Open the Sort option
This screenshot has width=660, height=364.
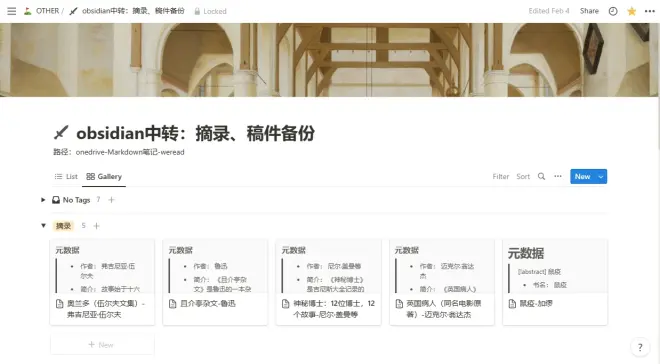(x=523, y=176)
